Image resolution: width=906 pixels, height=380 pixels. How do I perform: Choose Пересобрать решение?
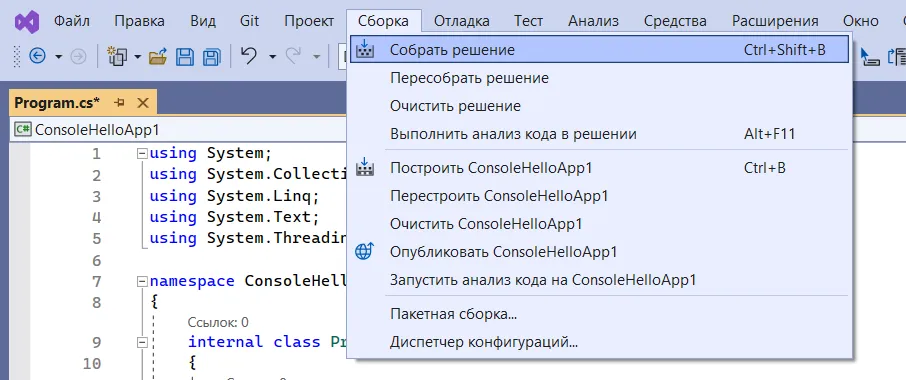(599, 77)
